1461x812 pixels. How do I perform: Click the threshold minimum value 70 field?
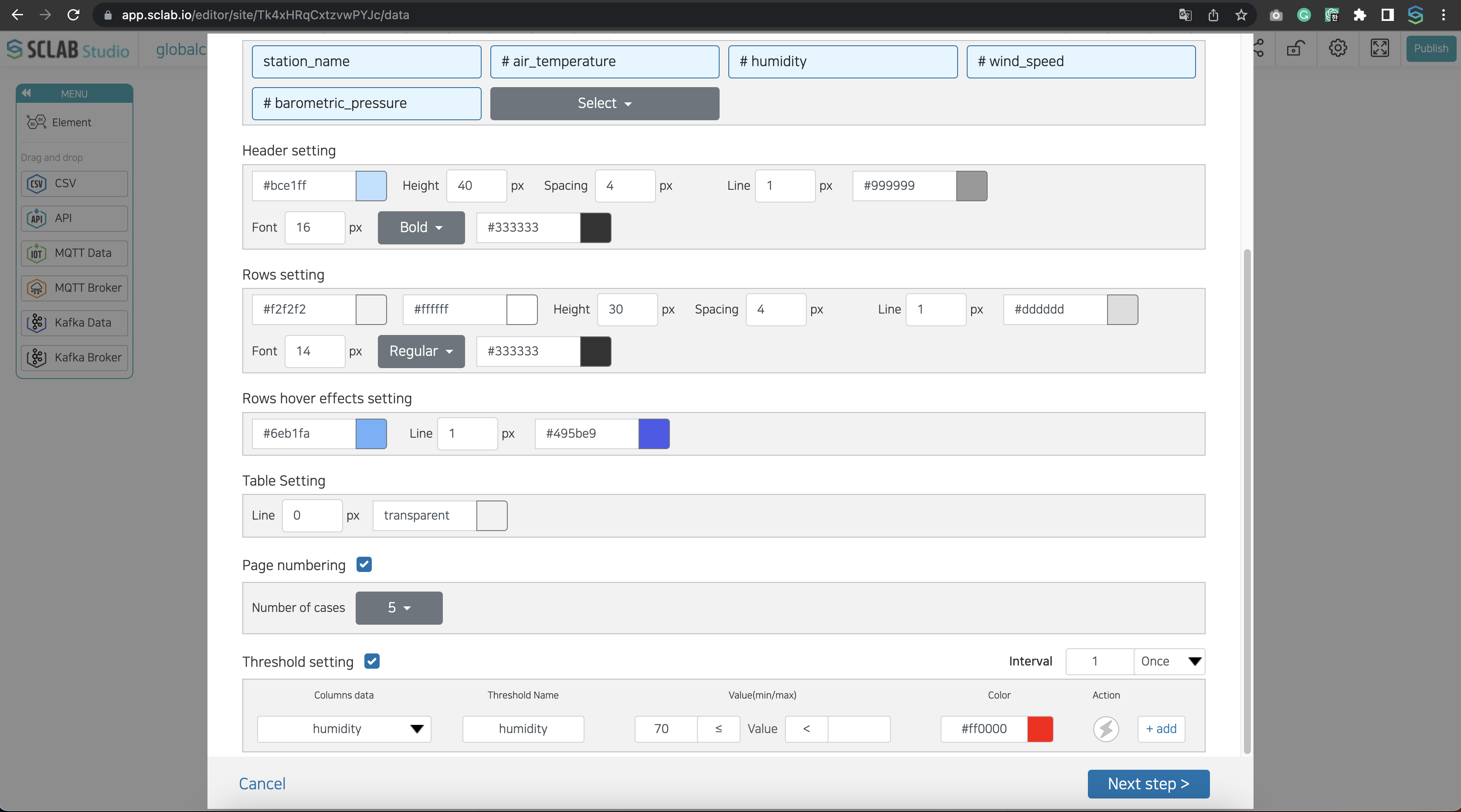[x=666, y=729]
